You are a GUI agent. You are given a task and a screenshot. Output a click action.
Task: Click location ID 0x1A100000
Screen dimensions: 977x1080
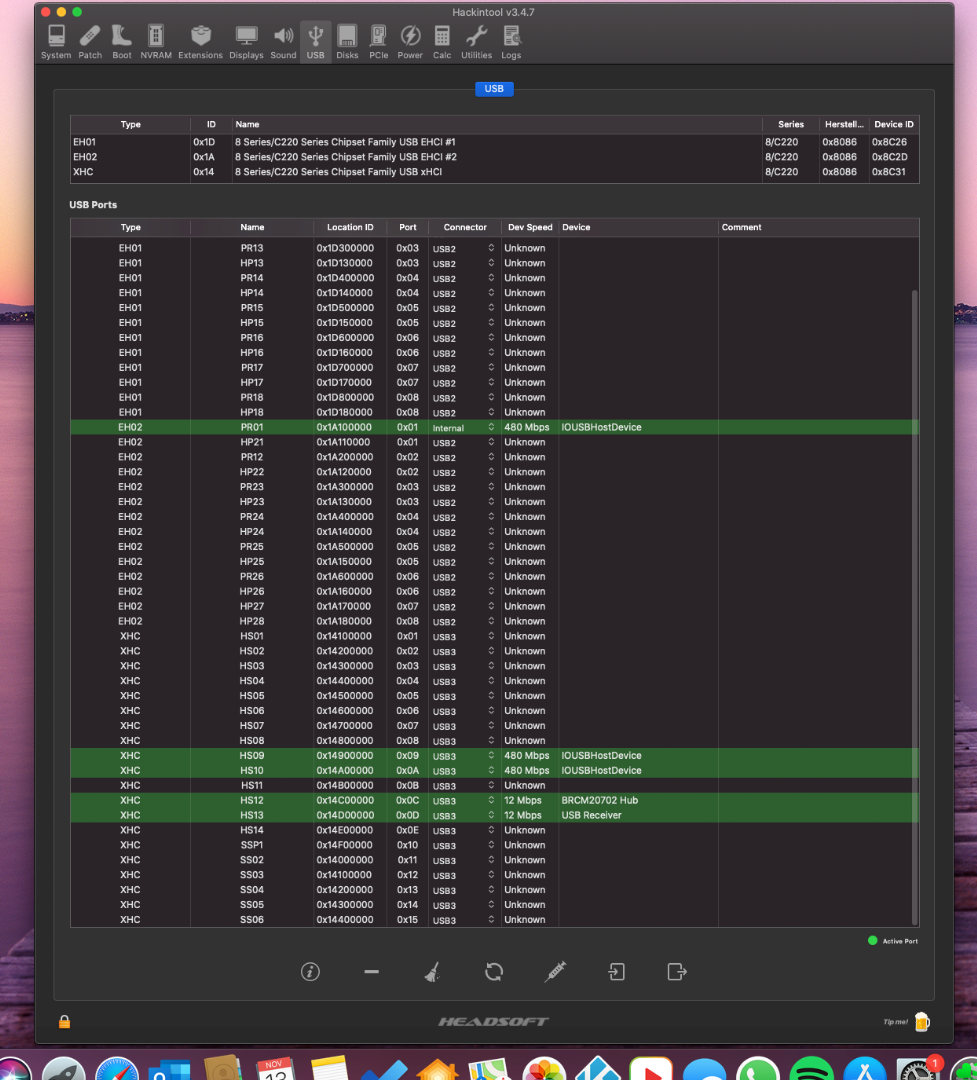344,427
